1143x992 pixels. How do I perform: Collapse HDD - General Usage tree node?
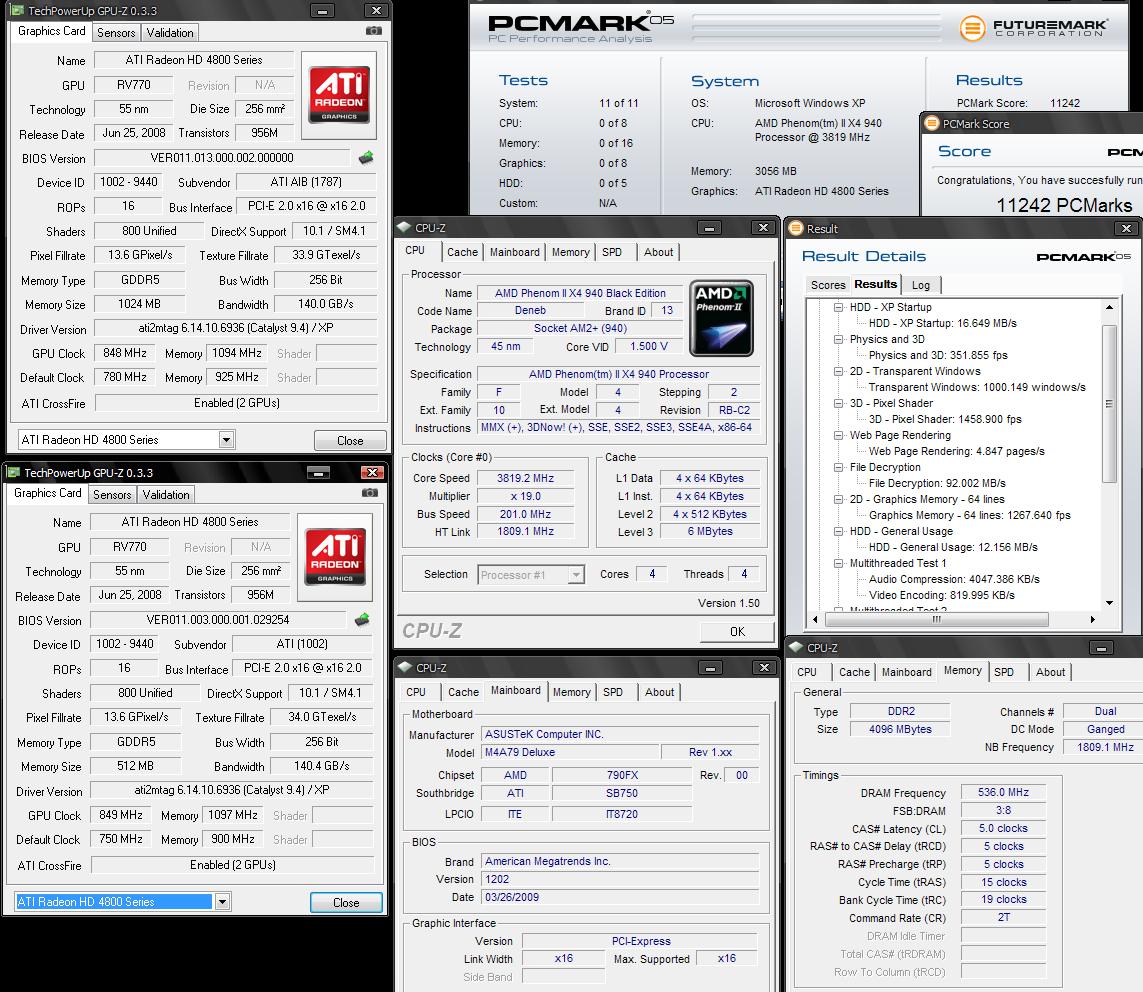838,531
